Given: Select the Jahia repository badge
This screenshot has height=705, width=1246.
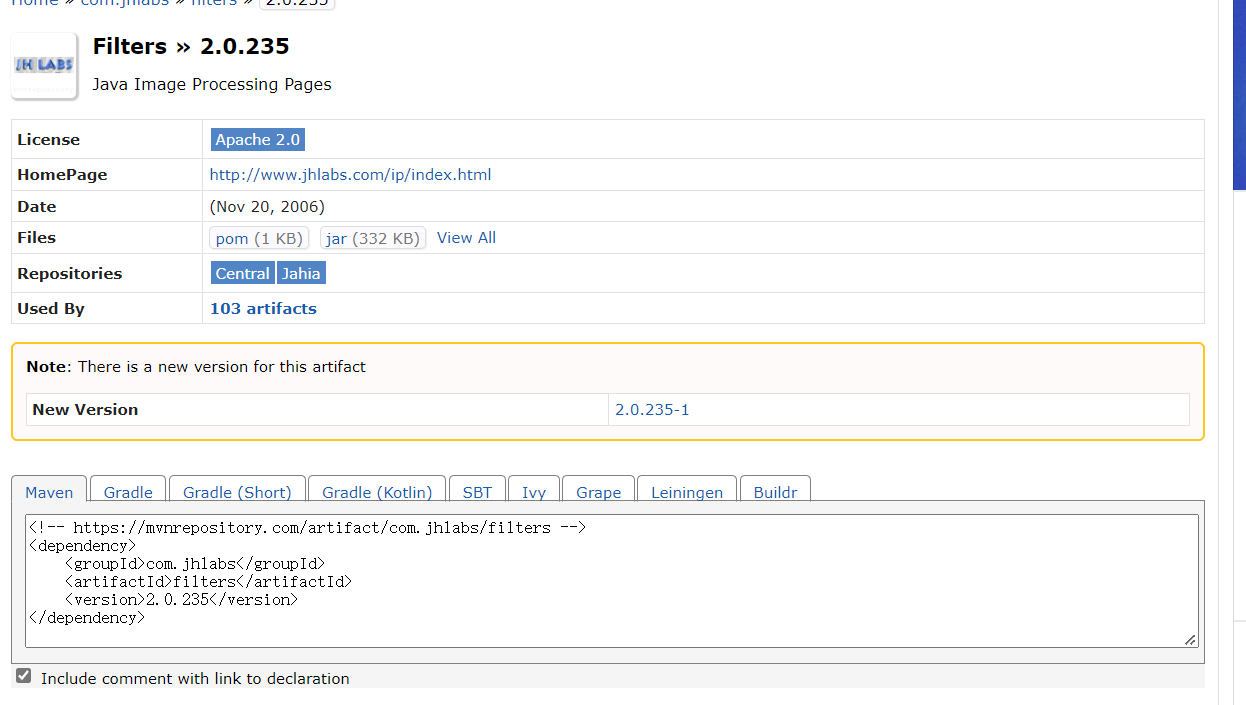Looking at the screenshot, I should pyautogui.click(x=301, y=272).
